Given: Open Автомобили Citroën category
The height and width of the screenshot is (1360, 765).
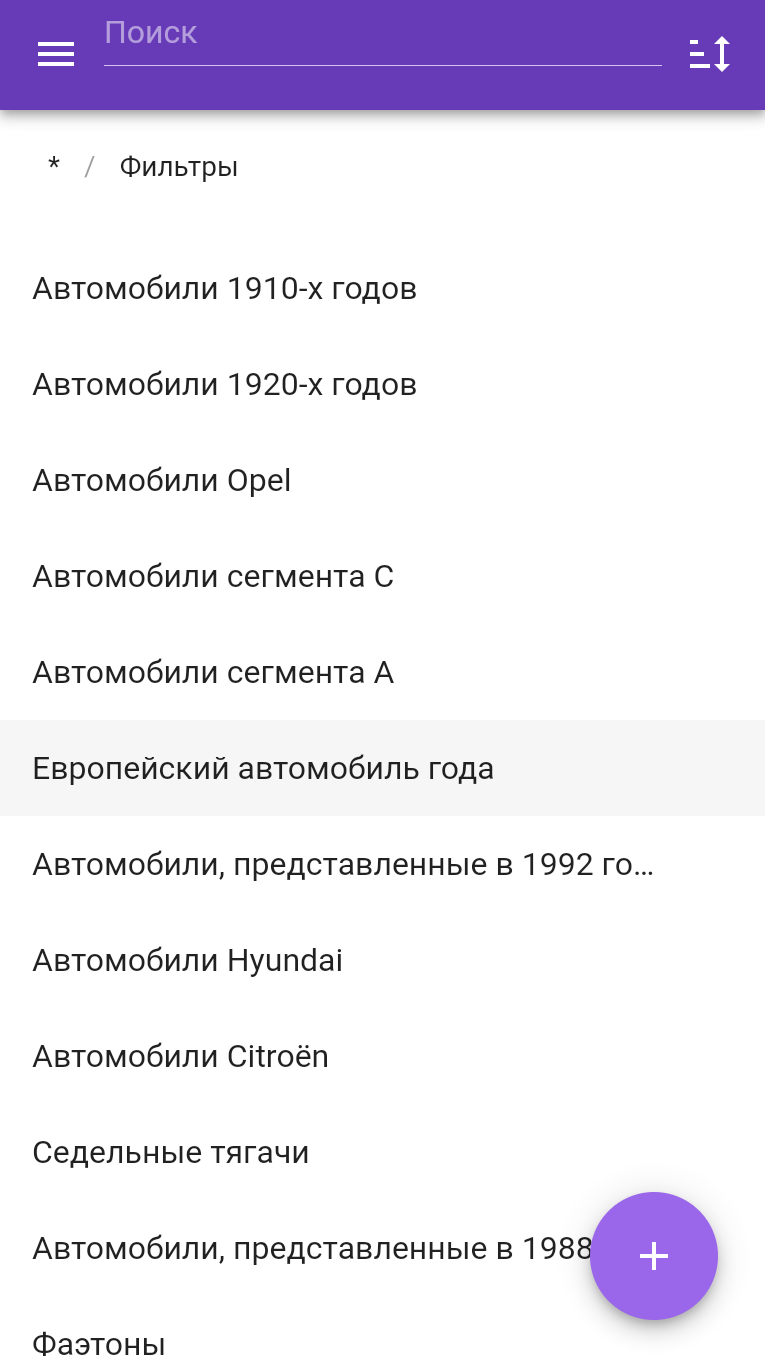Looking at the screenshot, I should click(x=382, y=1057).
